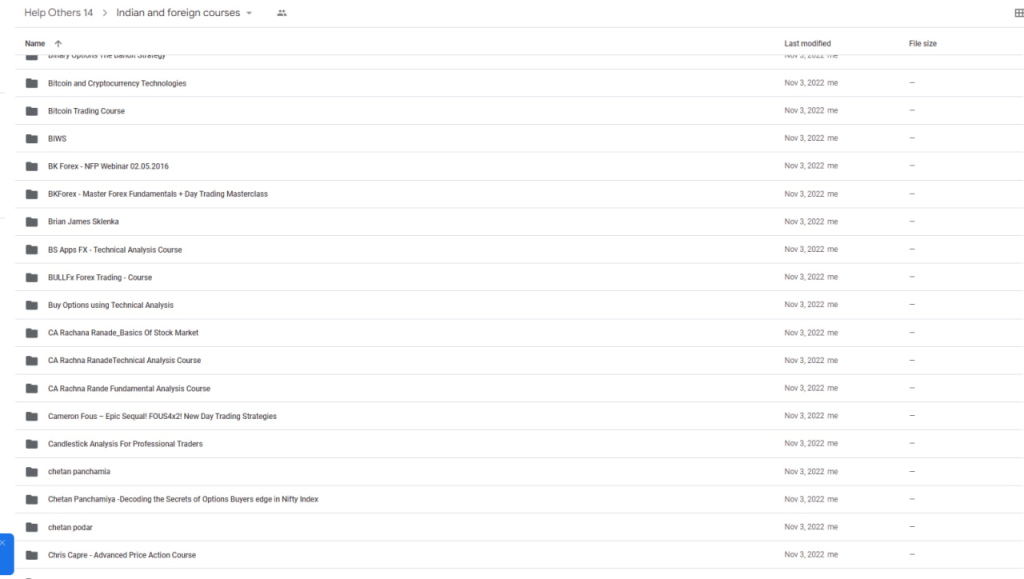Select CA Rachna RanadeTechnical Analysis Course name
1024x579 pixels.
pyautogui.click(x=124, y=360)
